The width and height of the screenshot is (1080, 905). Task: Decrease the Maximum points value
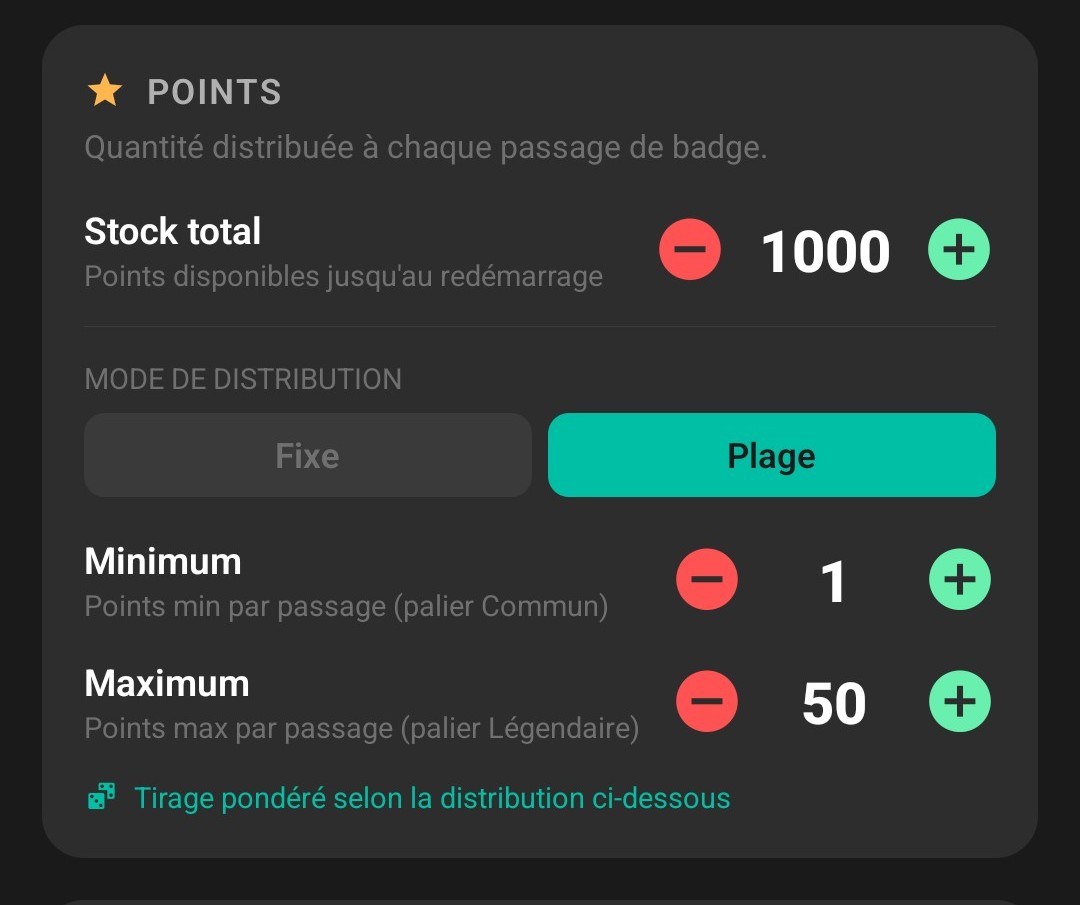click(707, 701)
